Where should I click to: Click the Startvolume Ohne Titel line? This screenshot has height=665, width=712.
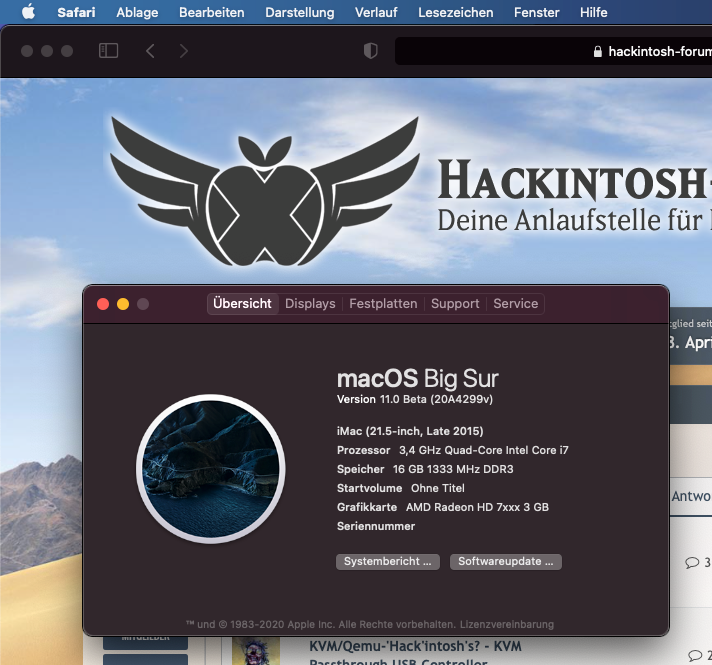click(401, 488)
